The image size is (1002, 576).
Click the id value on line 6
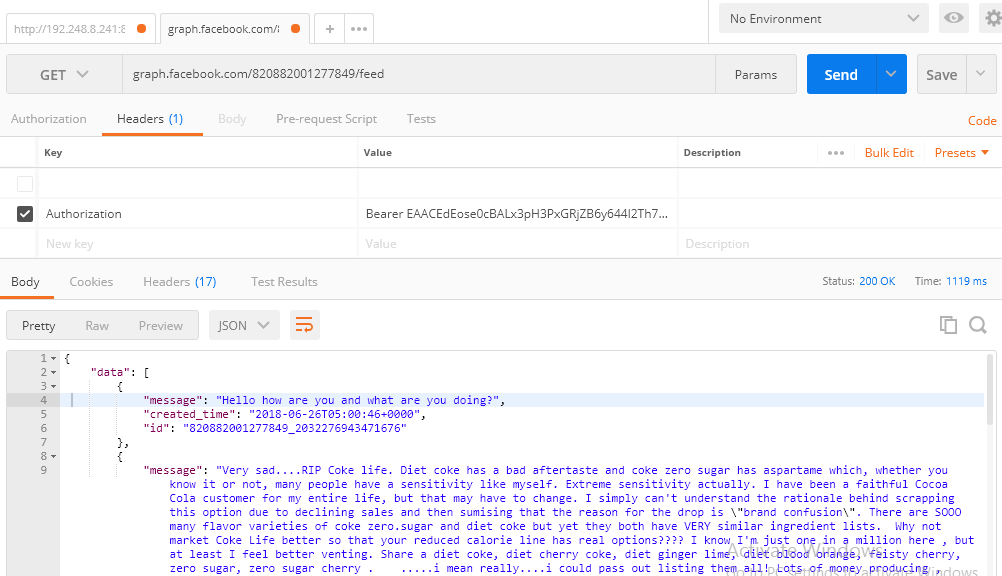(295, 428)
